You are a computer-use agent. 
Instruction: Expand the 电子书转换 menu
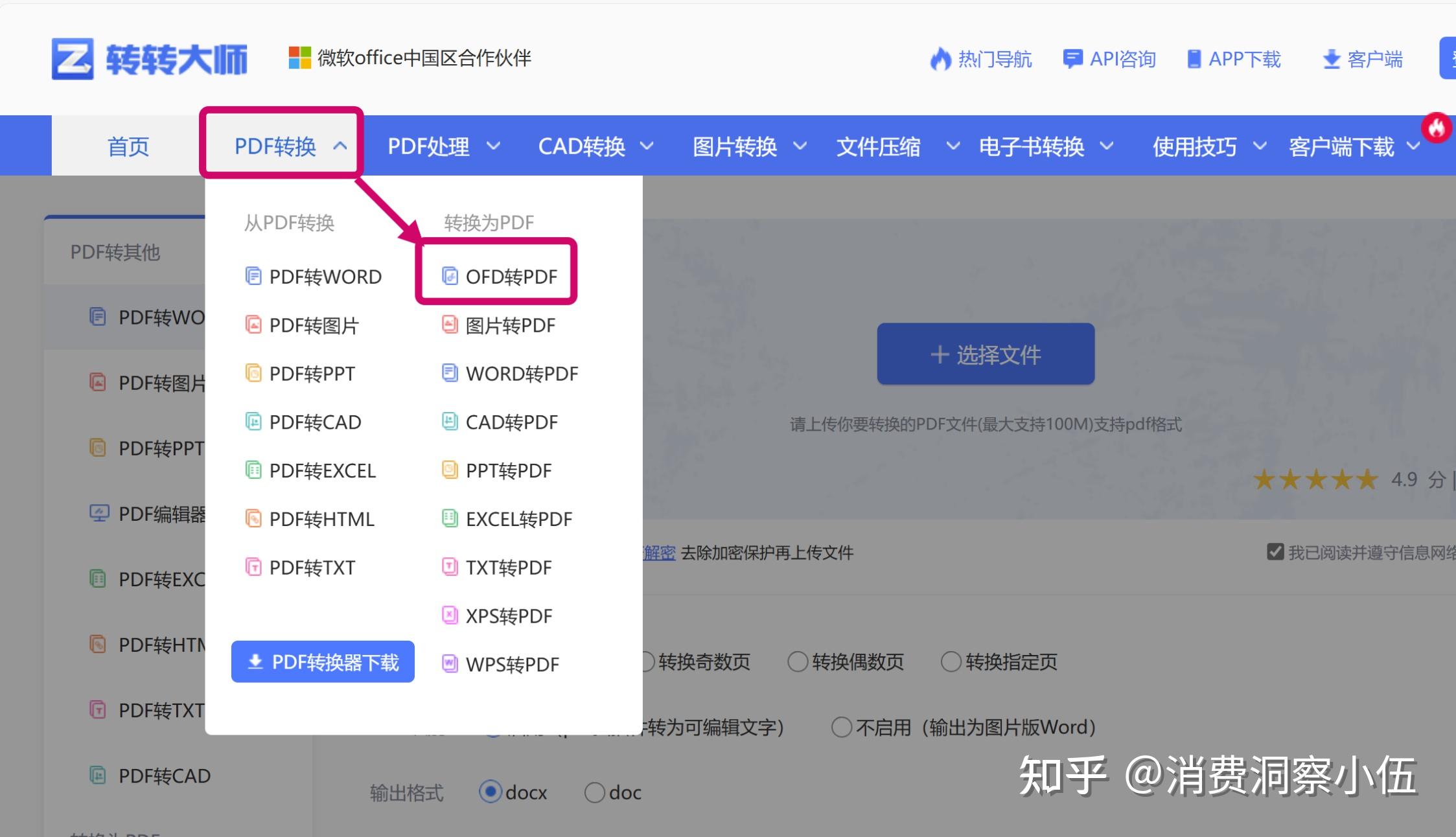click(x=1032, y=146)
